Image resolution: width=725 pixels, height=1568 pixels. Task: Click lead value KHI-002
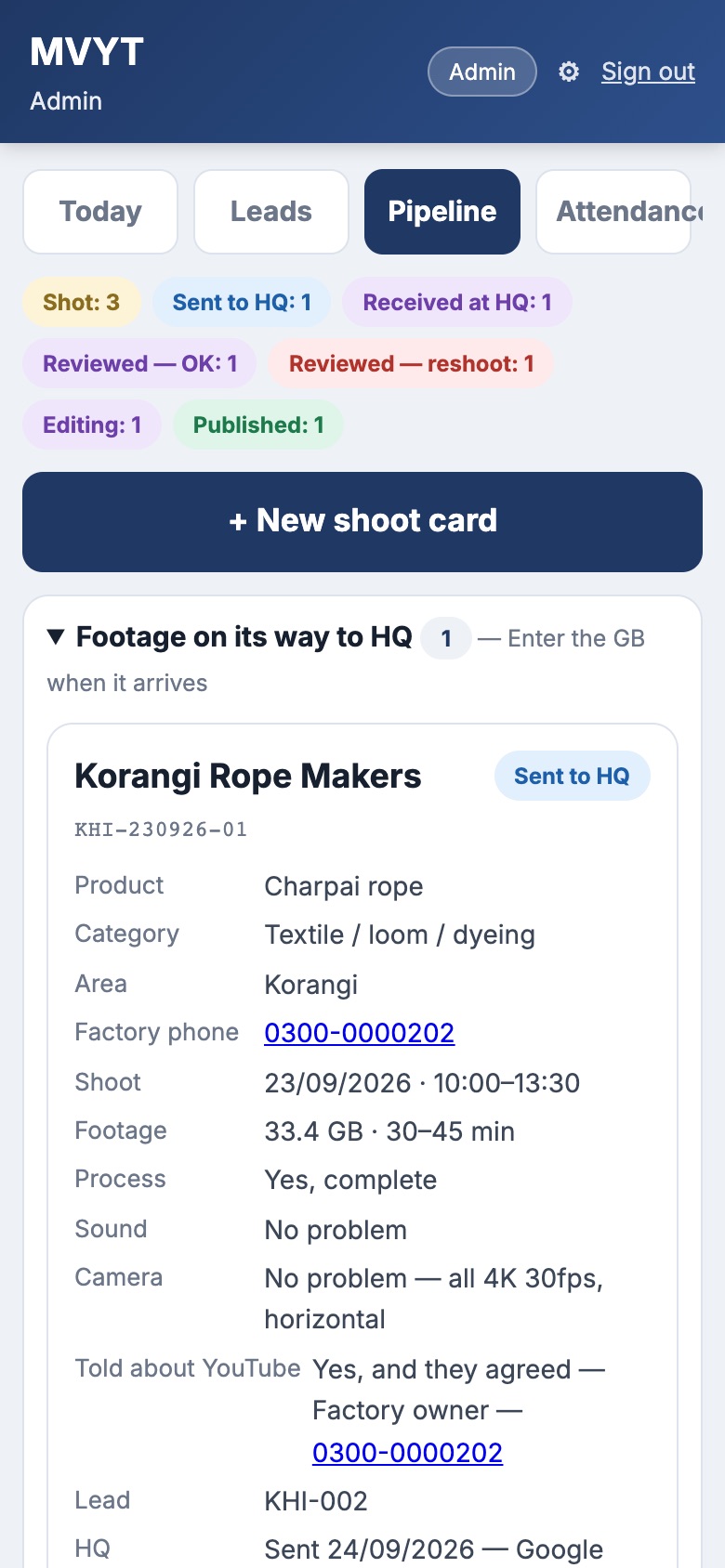coord(316,1501)
